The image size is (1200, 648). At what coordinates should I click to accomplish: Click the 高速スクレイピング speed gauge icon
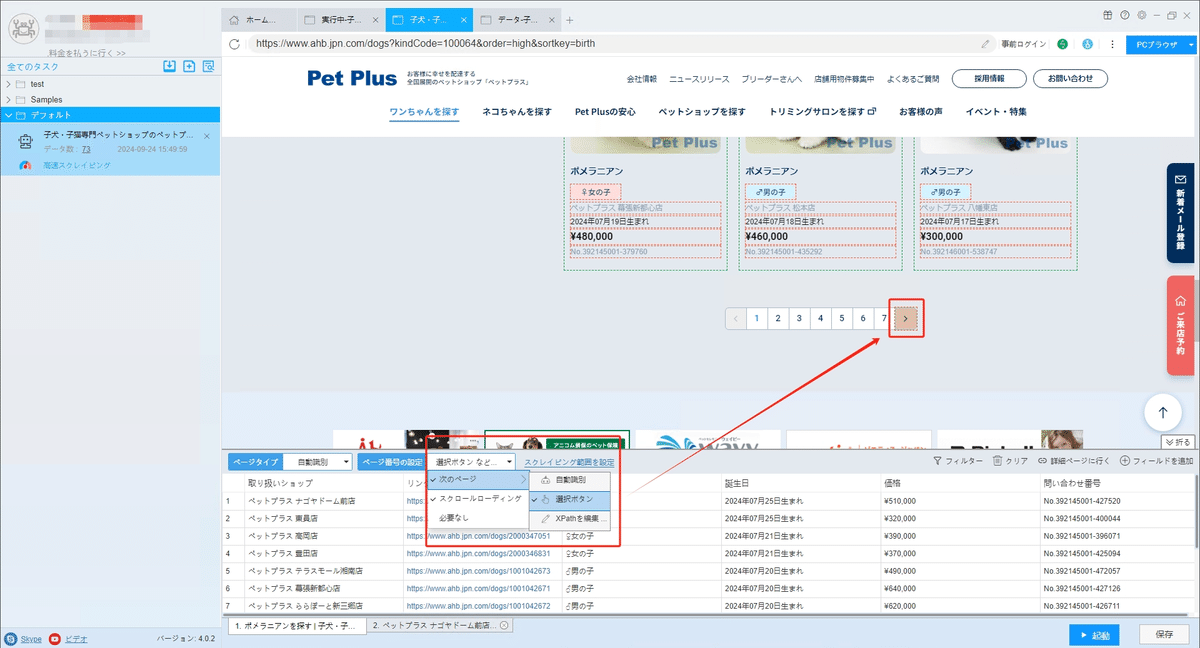[x=26, y=165]
